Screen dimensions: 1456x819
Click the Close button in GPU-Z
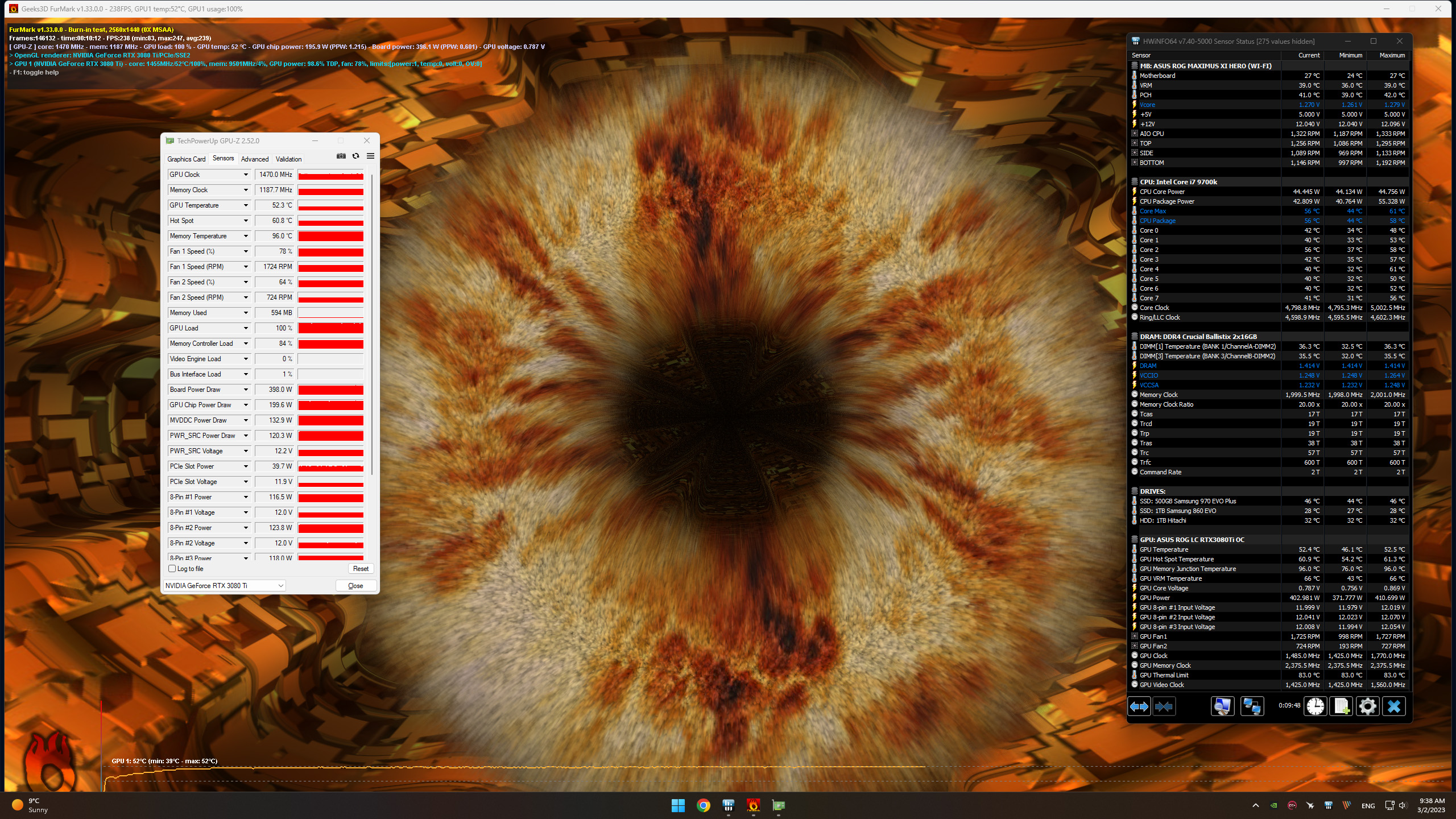355,586
